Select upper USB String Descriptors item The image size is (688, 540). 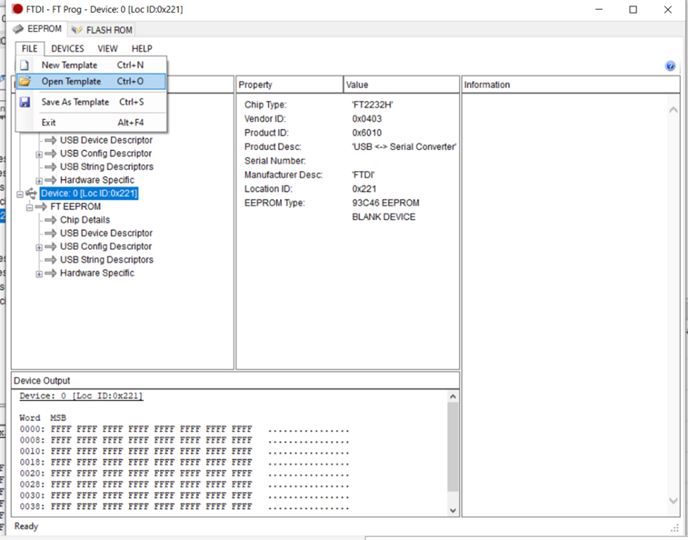point(107,167)
